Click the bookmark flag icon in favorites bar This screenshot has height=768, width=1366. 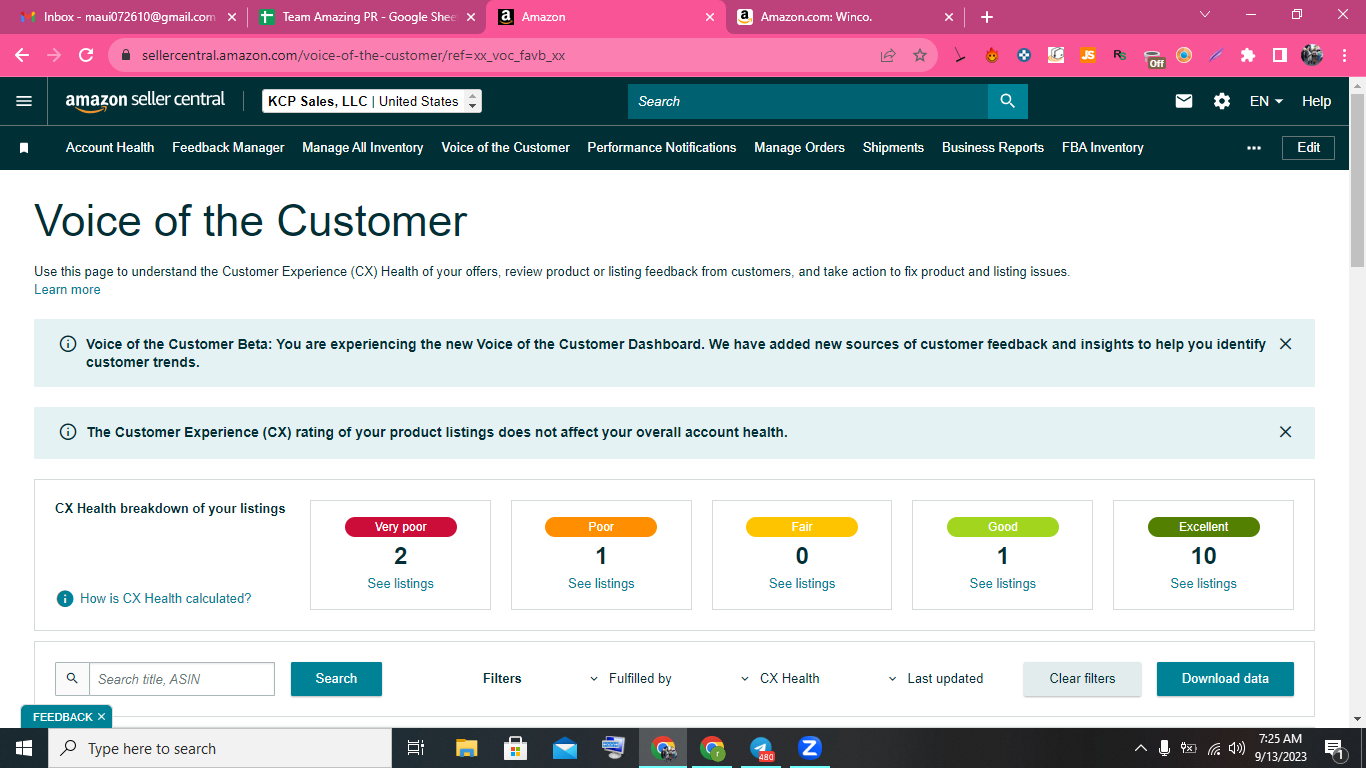pyautogui.click(x=24, y=148)
